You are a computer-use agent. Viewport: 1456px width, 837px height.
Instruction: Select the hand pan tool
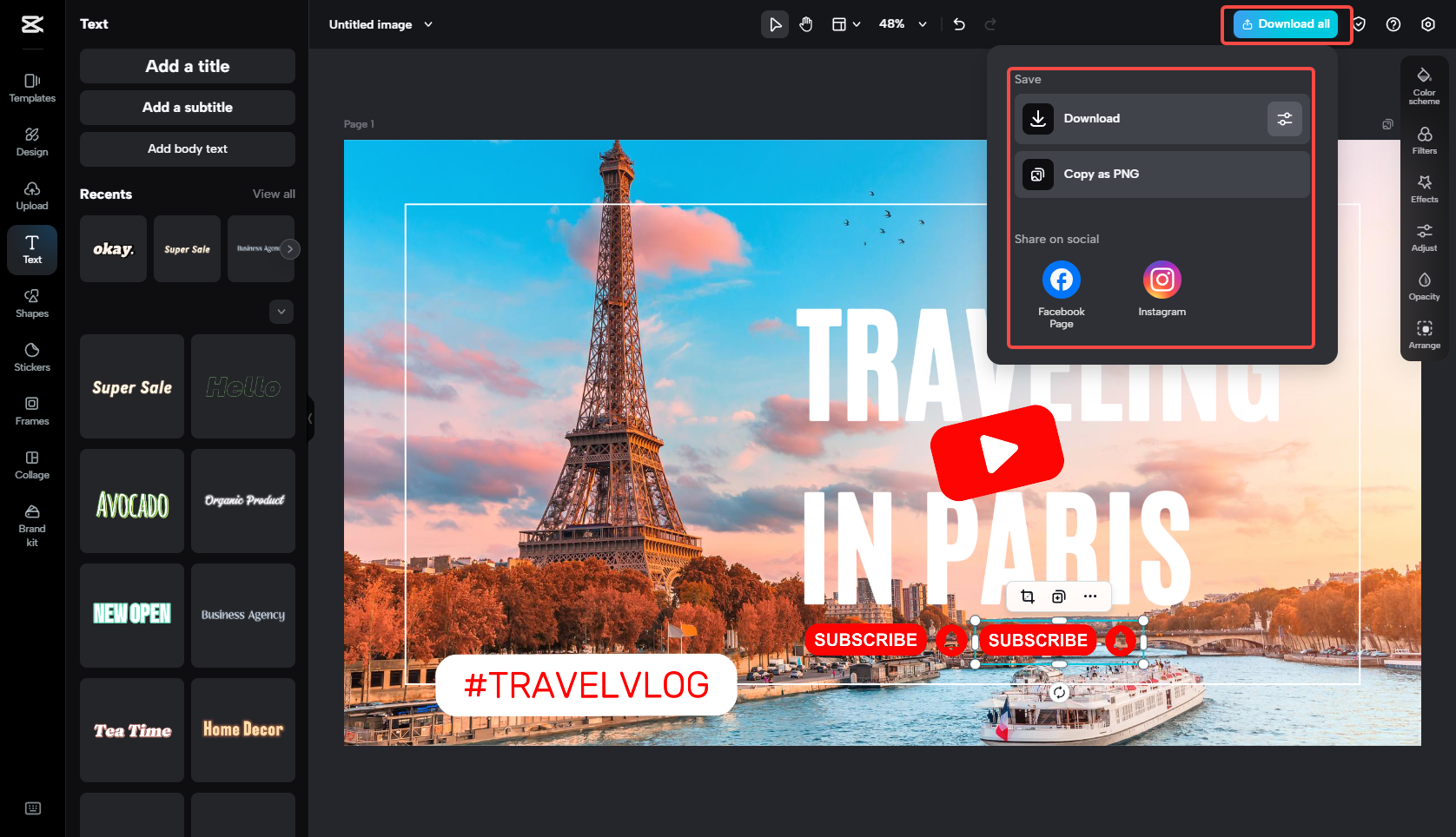[x=806, y=24]
